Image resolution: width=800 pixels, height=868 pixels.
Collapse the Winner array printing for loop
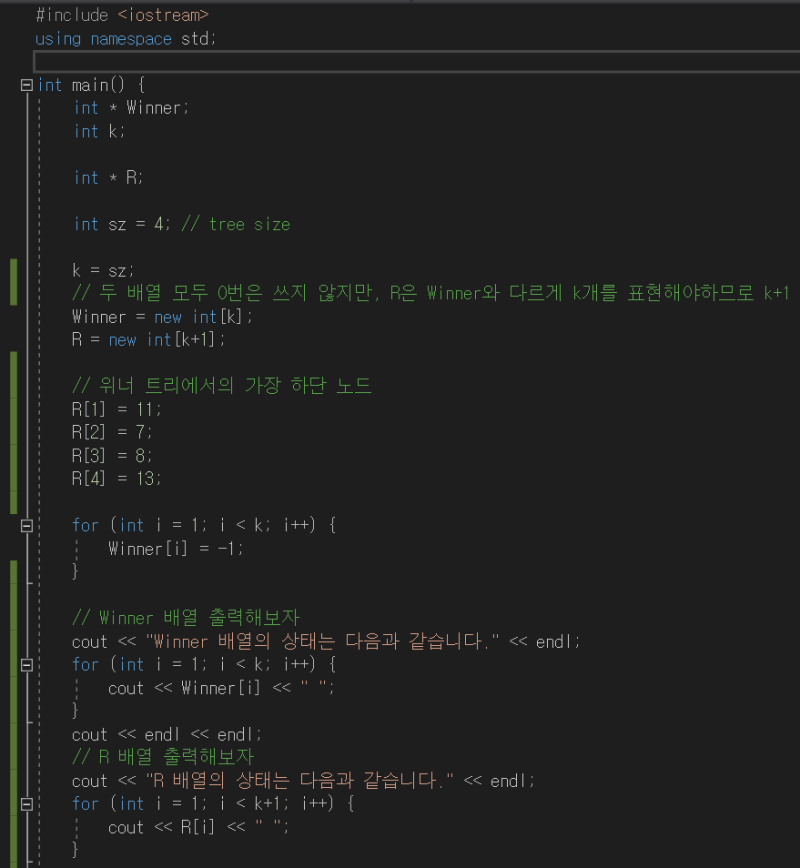click(26, 664)
